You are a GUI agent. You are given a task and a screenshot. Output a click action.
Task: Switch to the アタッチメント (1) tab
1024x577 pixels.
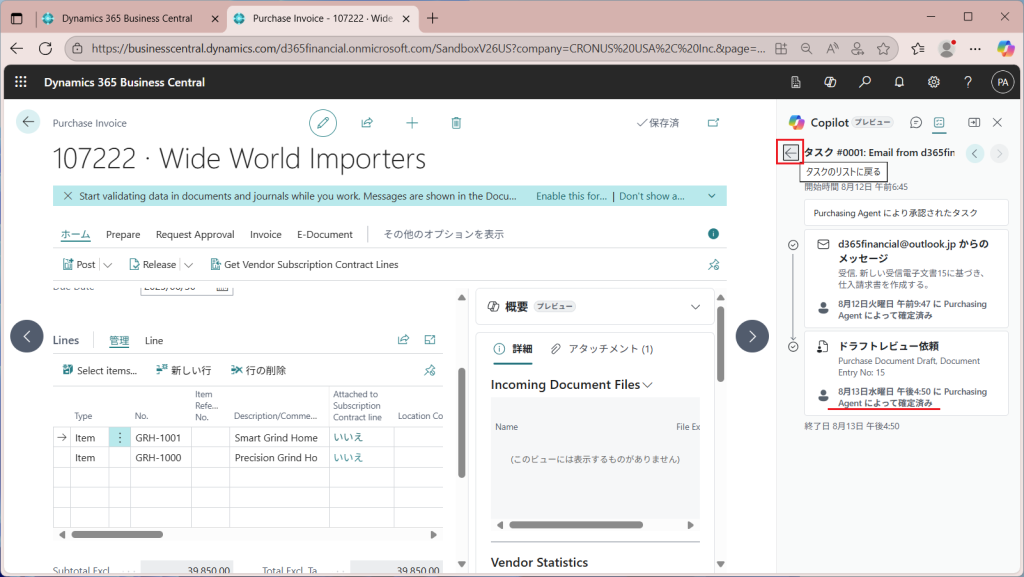pos(601,349)
